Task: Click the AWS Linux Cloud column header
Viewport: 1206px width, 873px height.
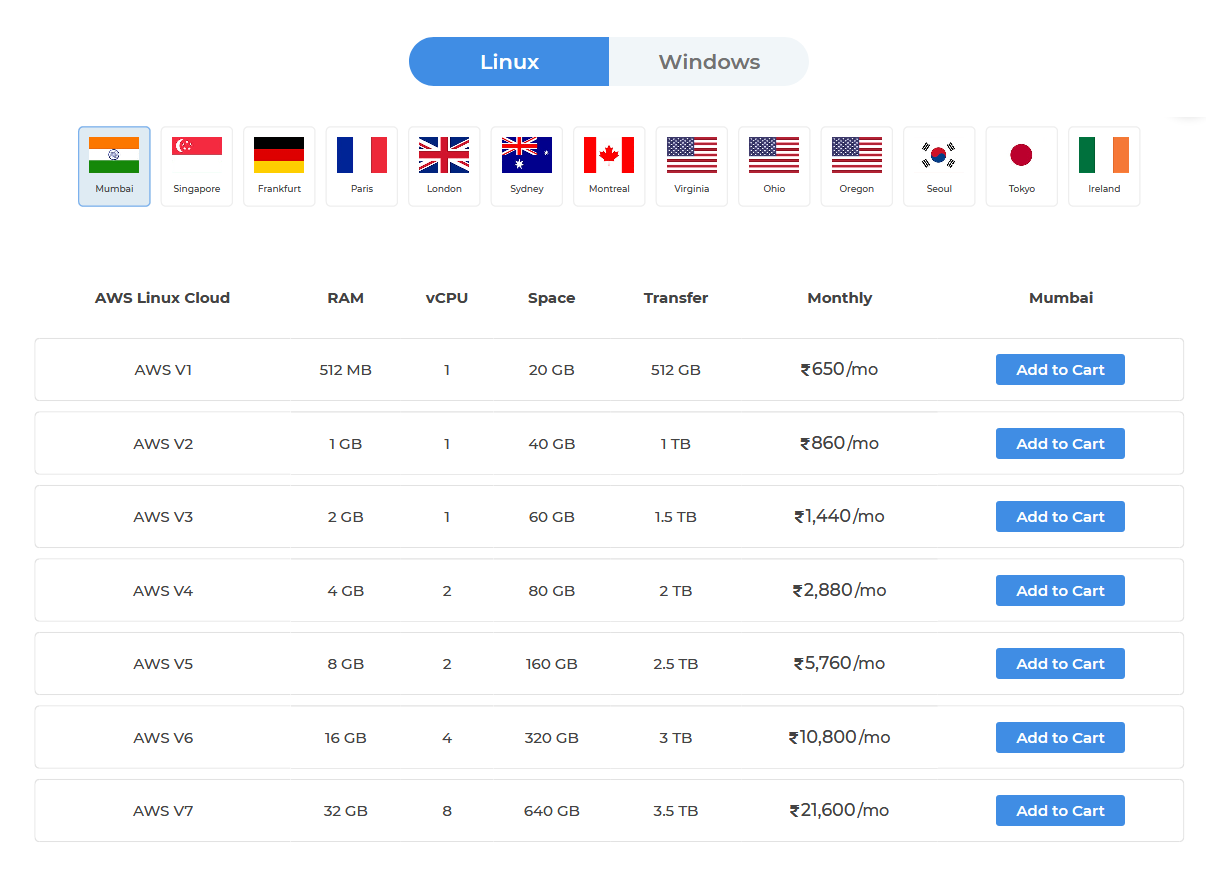Action: point(162,298)
